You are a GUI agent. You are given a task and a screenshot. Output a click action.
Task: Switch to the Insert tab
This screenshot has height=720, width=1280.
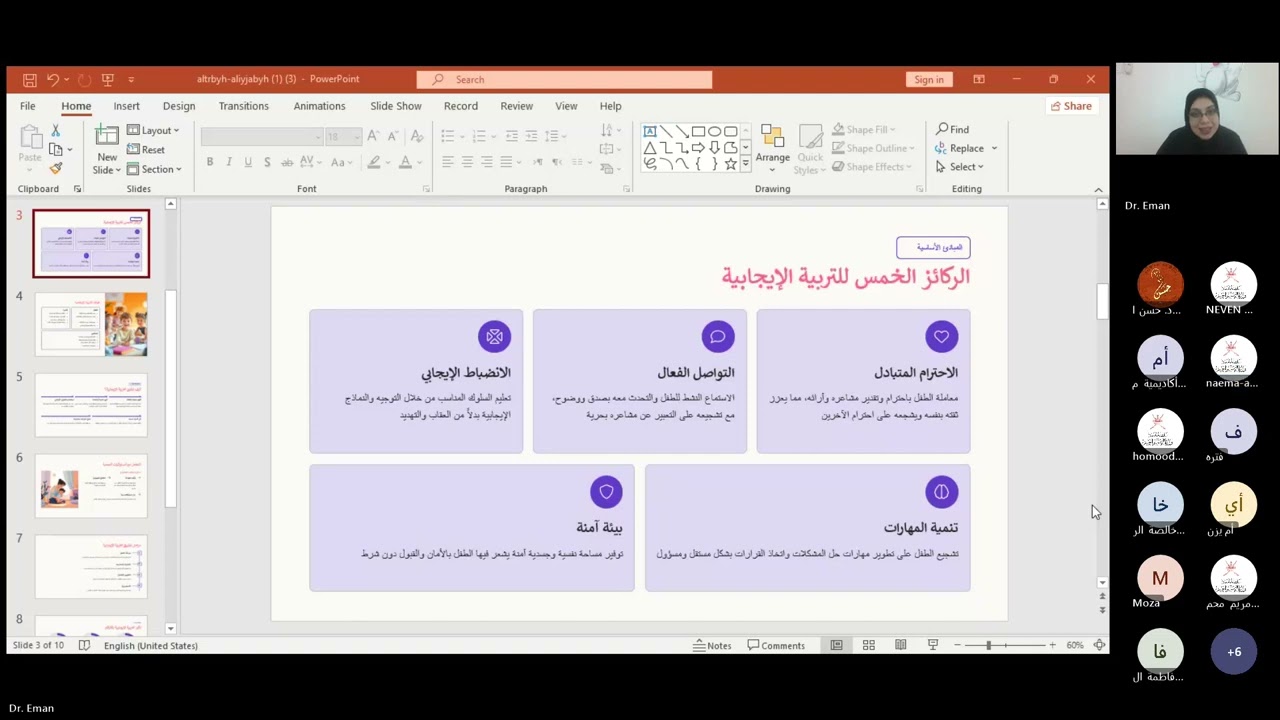[126, 106]
